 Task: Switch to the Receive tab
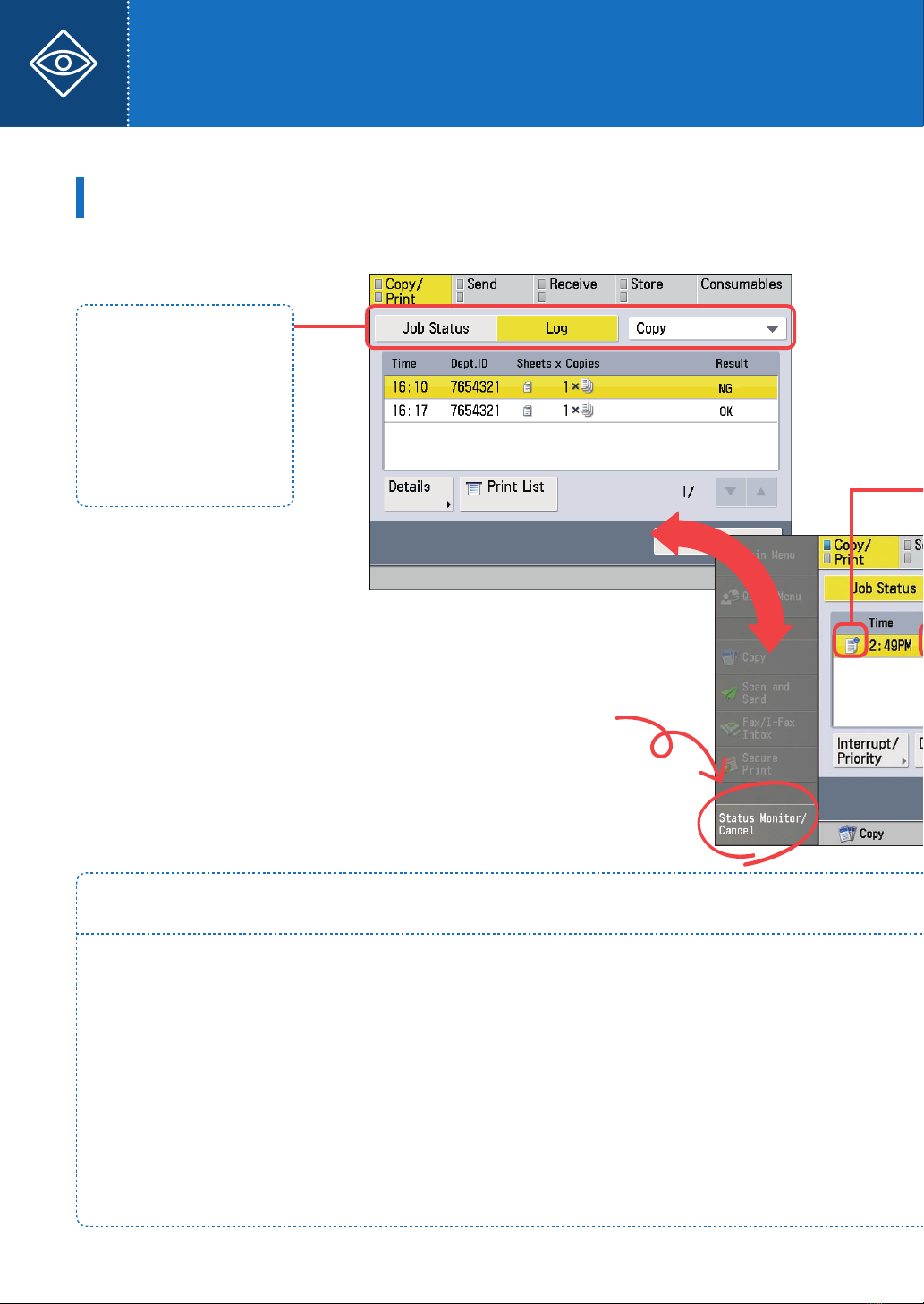(573, 290)
